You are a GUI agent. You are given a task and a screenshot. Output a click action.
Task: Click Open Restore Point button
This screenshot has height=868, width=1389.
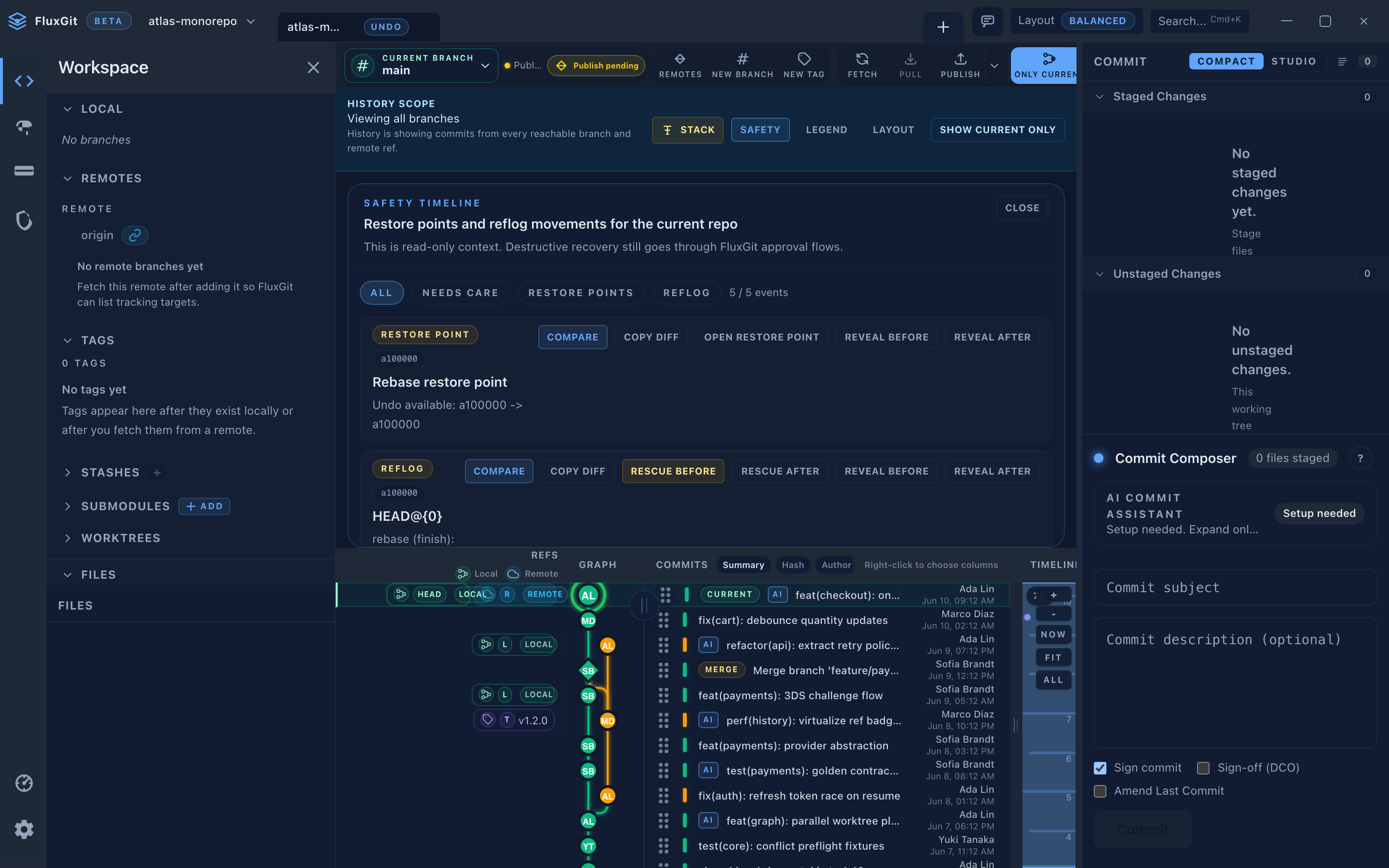[762, 337]
